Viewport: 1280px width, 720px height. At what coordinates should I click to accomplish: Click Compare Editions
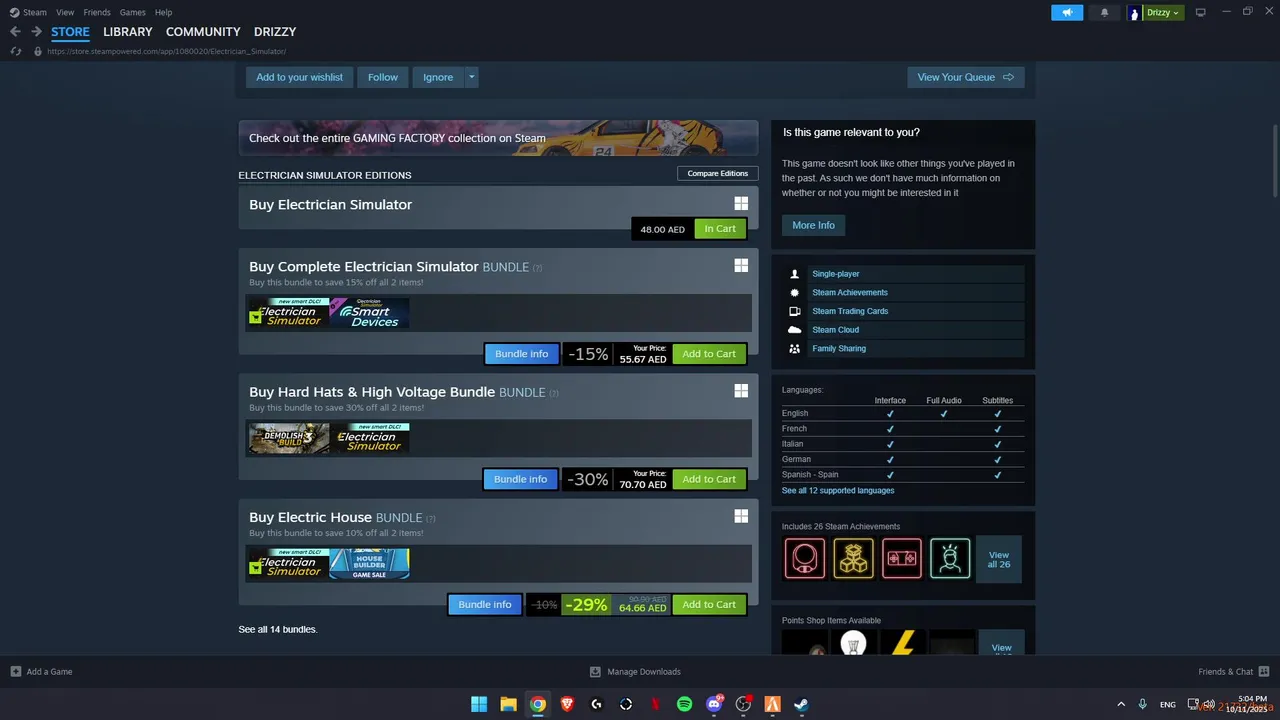tap(717, 173)
